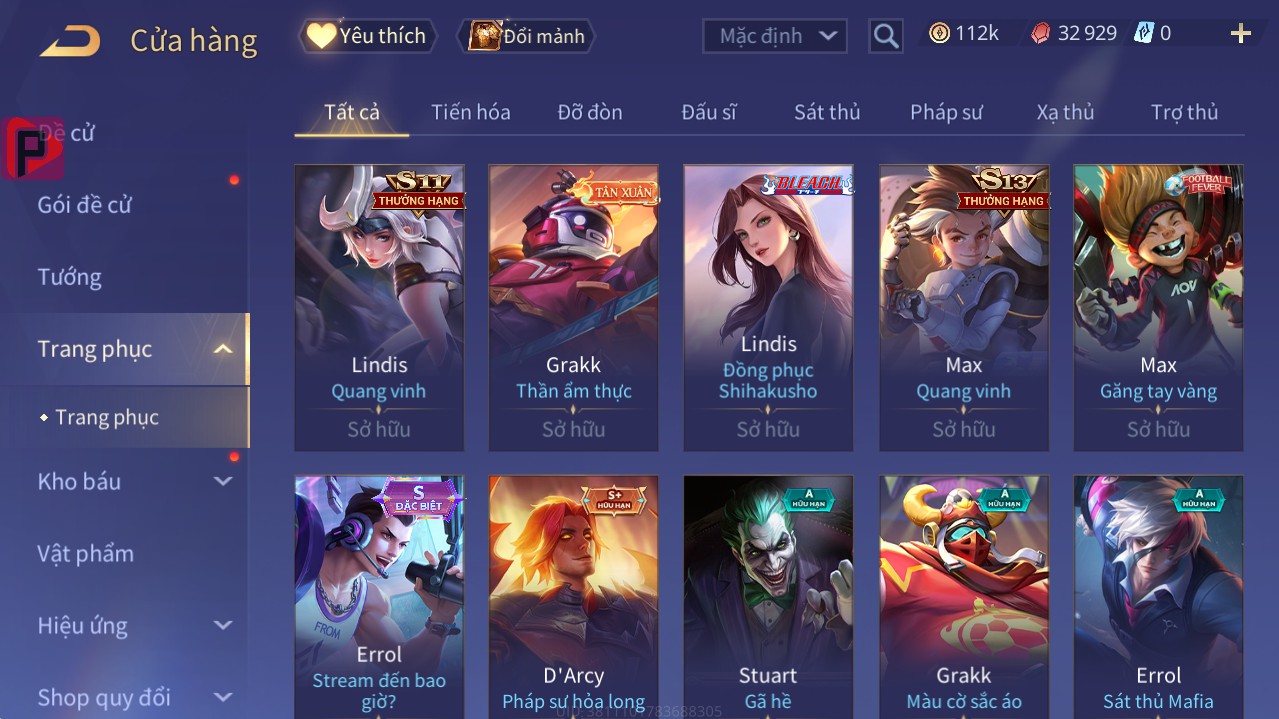Screen dimensions: 1279x719
Task: Open the Stuart Gã hề skin card
Action: click(768, 597)
